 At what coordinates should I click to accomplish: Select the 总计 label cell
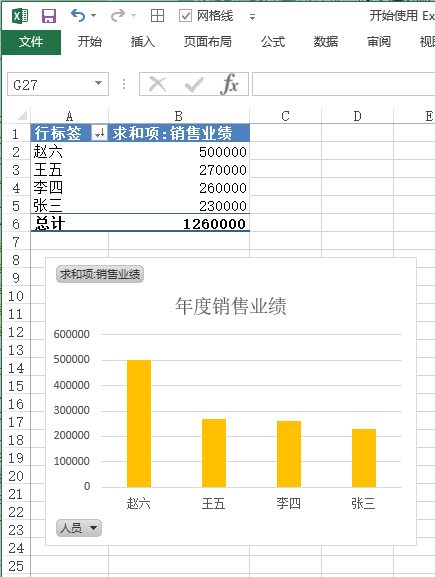(x=70, y=223)
